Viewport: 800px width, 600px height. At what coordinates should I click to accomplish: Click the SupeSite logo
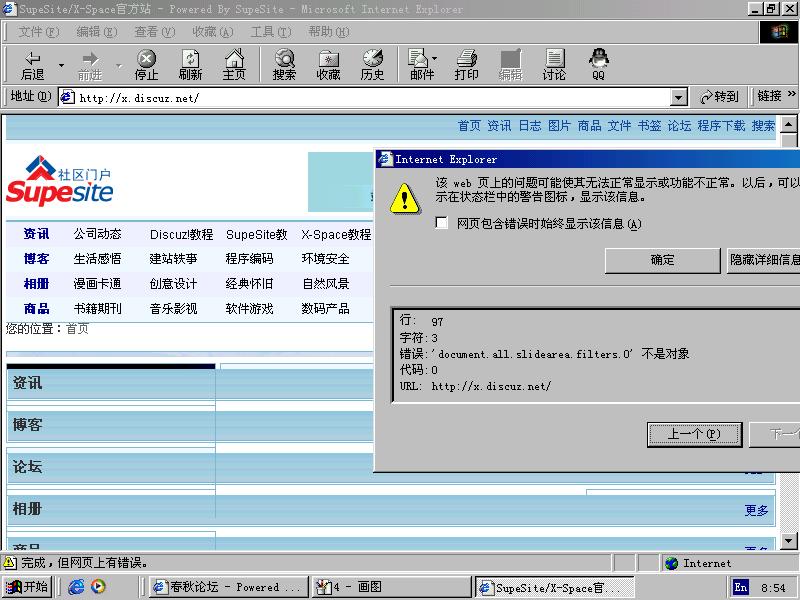point(60,181)
